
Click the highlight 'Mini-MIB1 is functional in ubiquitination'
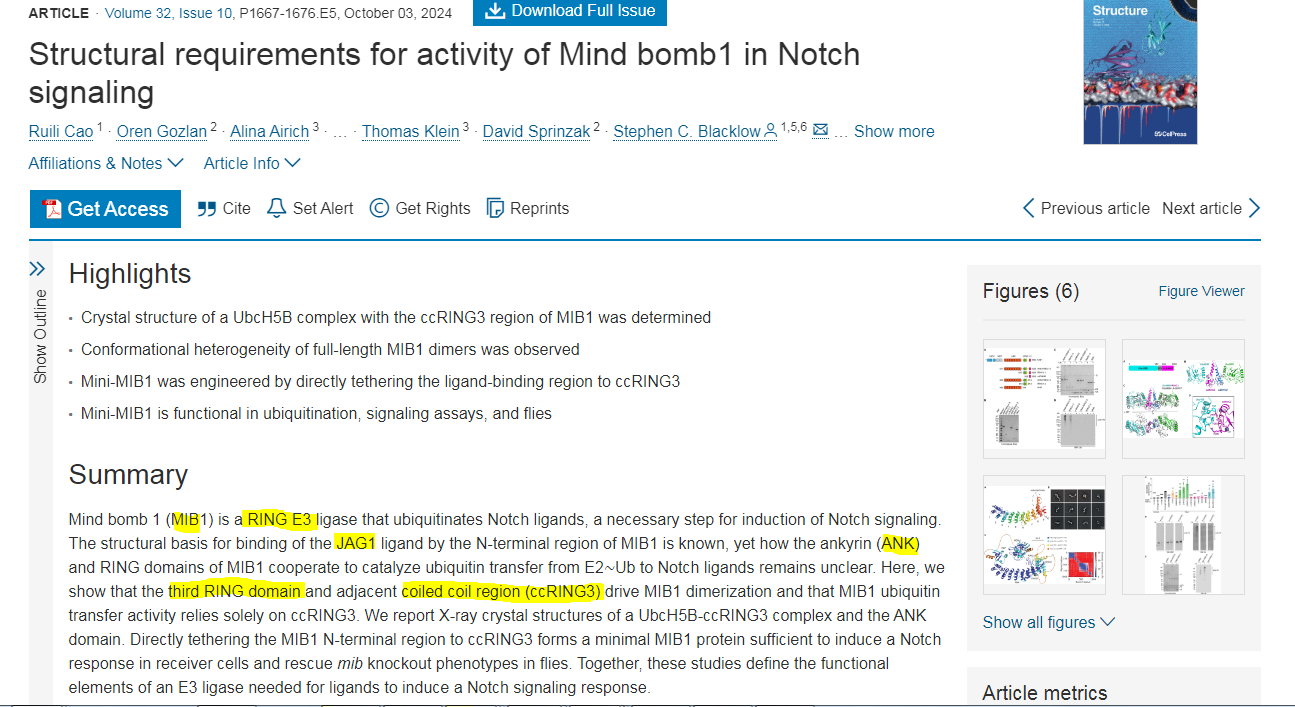pyautogui.click(x=316, y=413)
